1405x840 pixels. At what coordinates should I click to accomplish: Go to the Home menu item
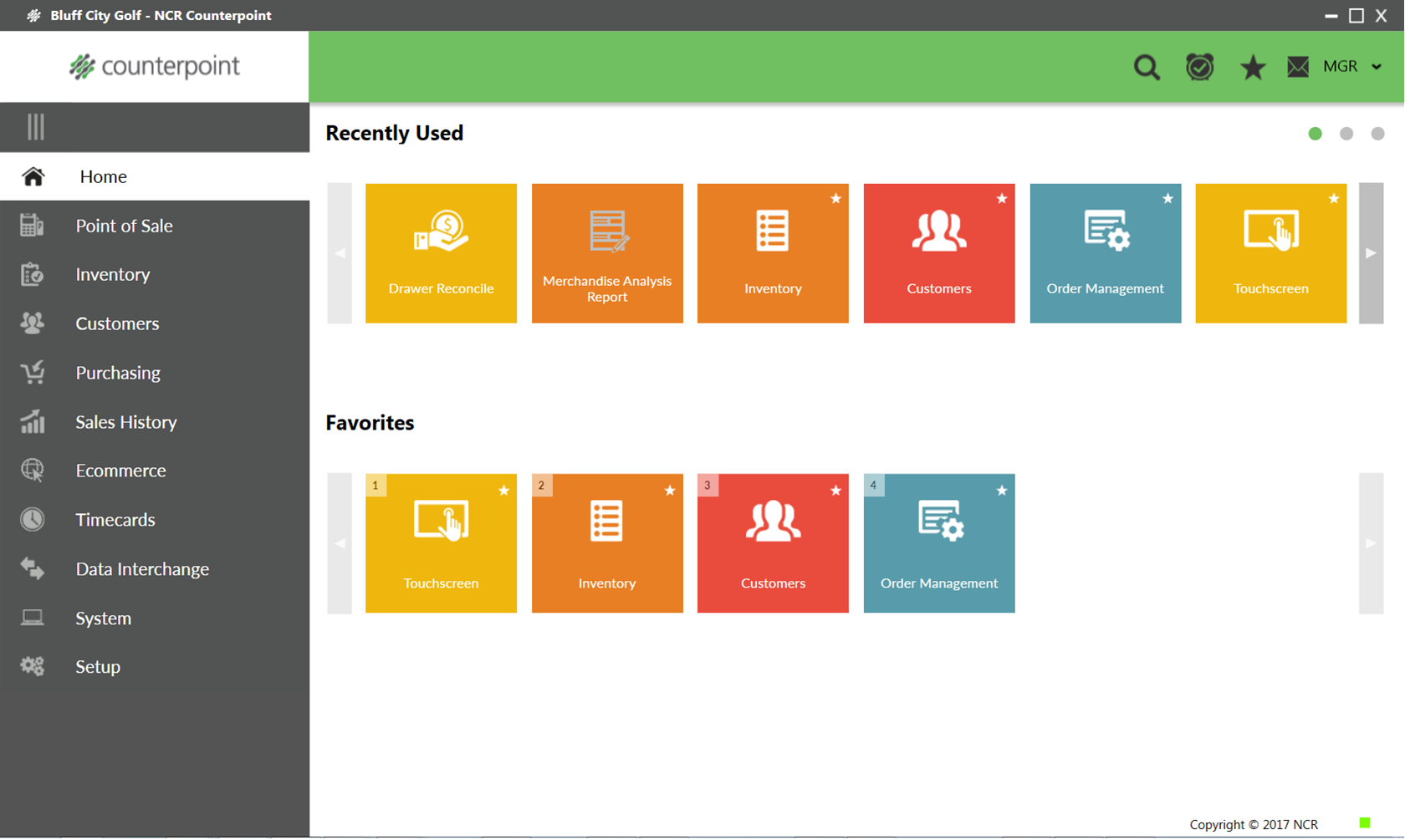(103, 176)
